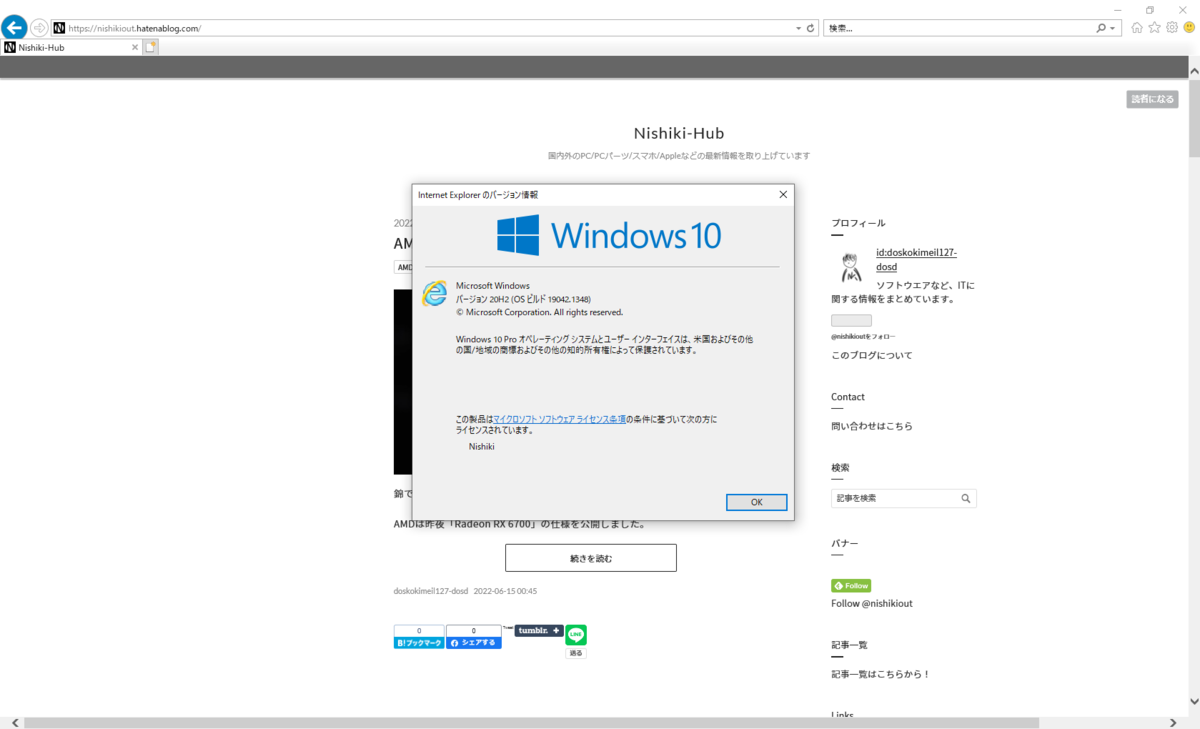The image size is (1200, 729).
Task: Open the address bar autocomplete dropdown arrow
Action: click(x=798, y=28)
